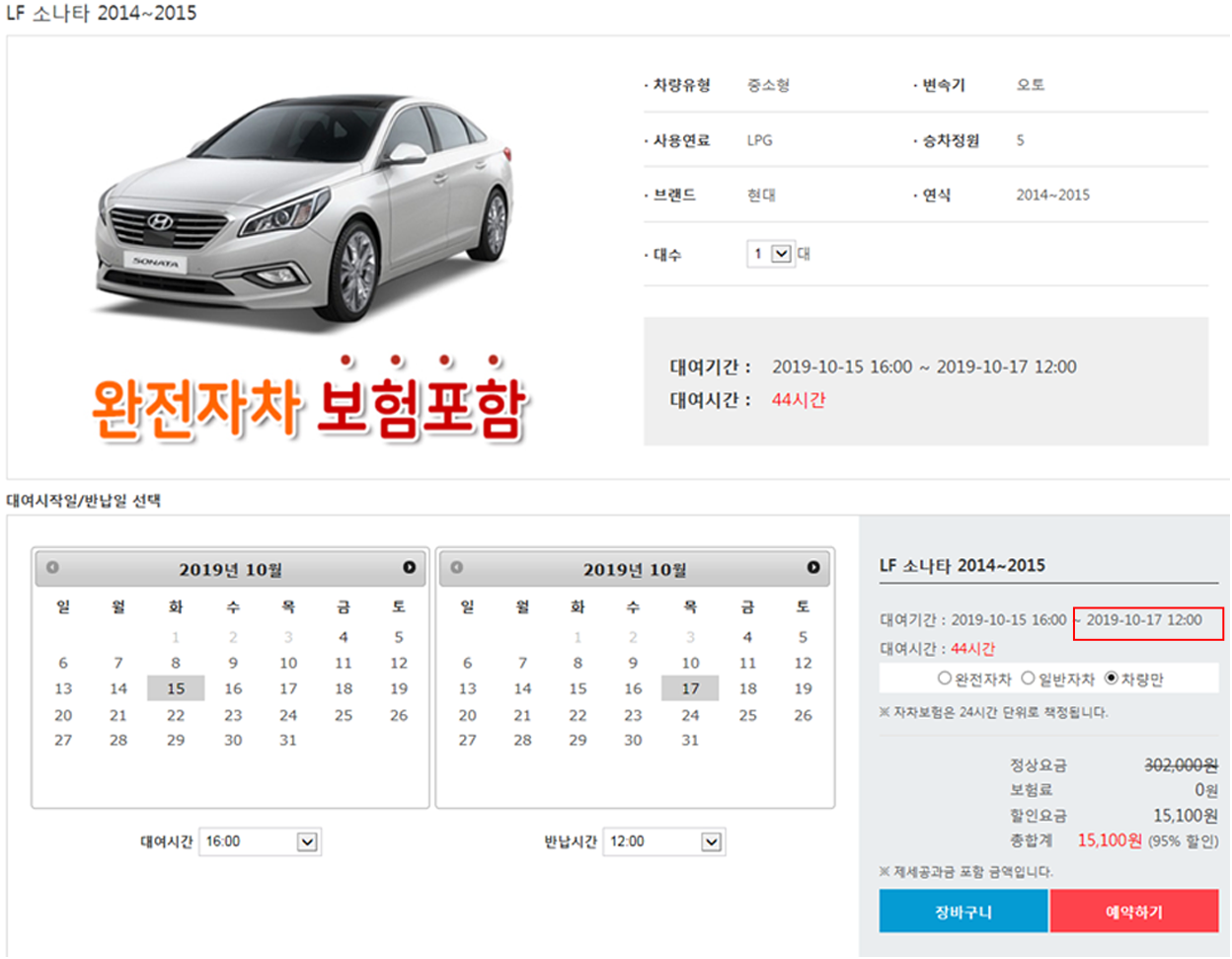Select 완전자차 insurance option
The image size is (1232, 959).
[945, 679]
